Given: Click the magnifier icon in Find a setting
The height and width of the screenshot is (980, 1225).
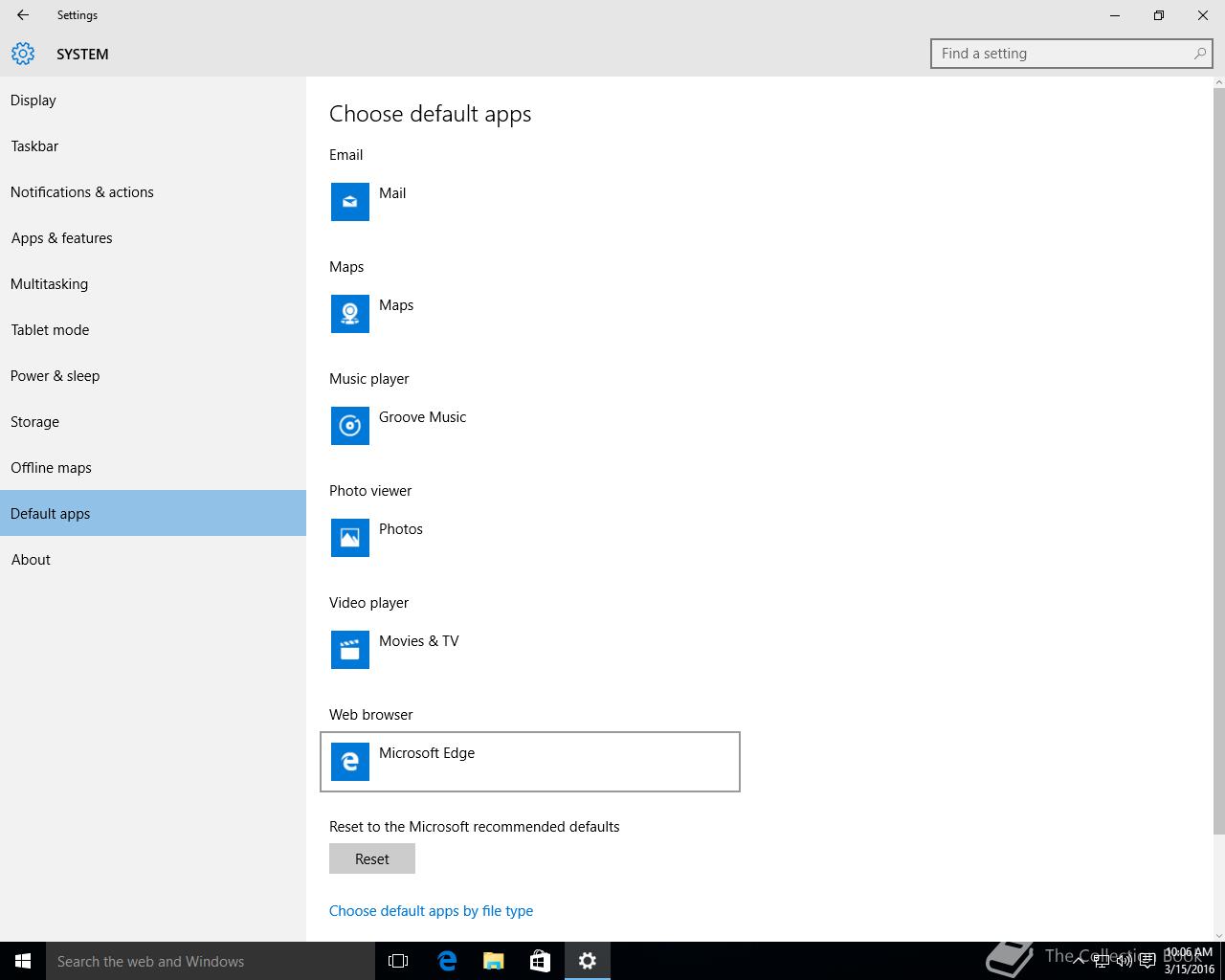Looking at the screenshot, I should point(1199,54).
